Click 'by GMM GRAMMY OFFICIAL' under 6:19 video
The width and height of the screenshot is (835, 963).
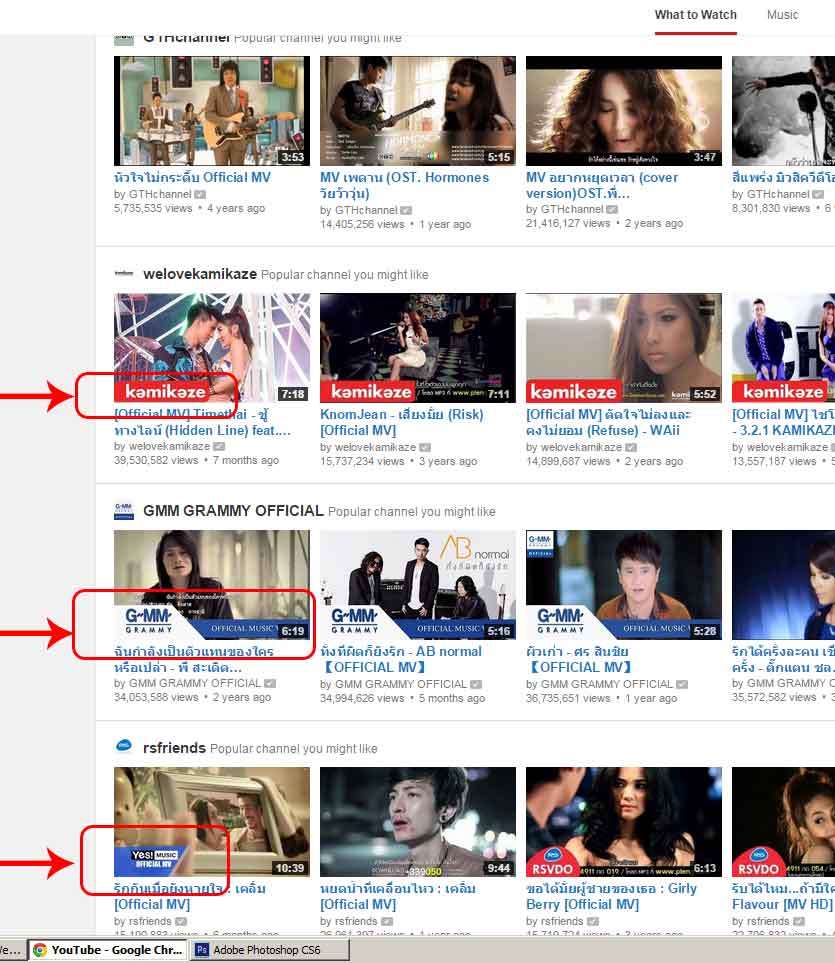[x=187, y=683]
